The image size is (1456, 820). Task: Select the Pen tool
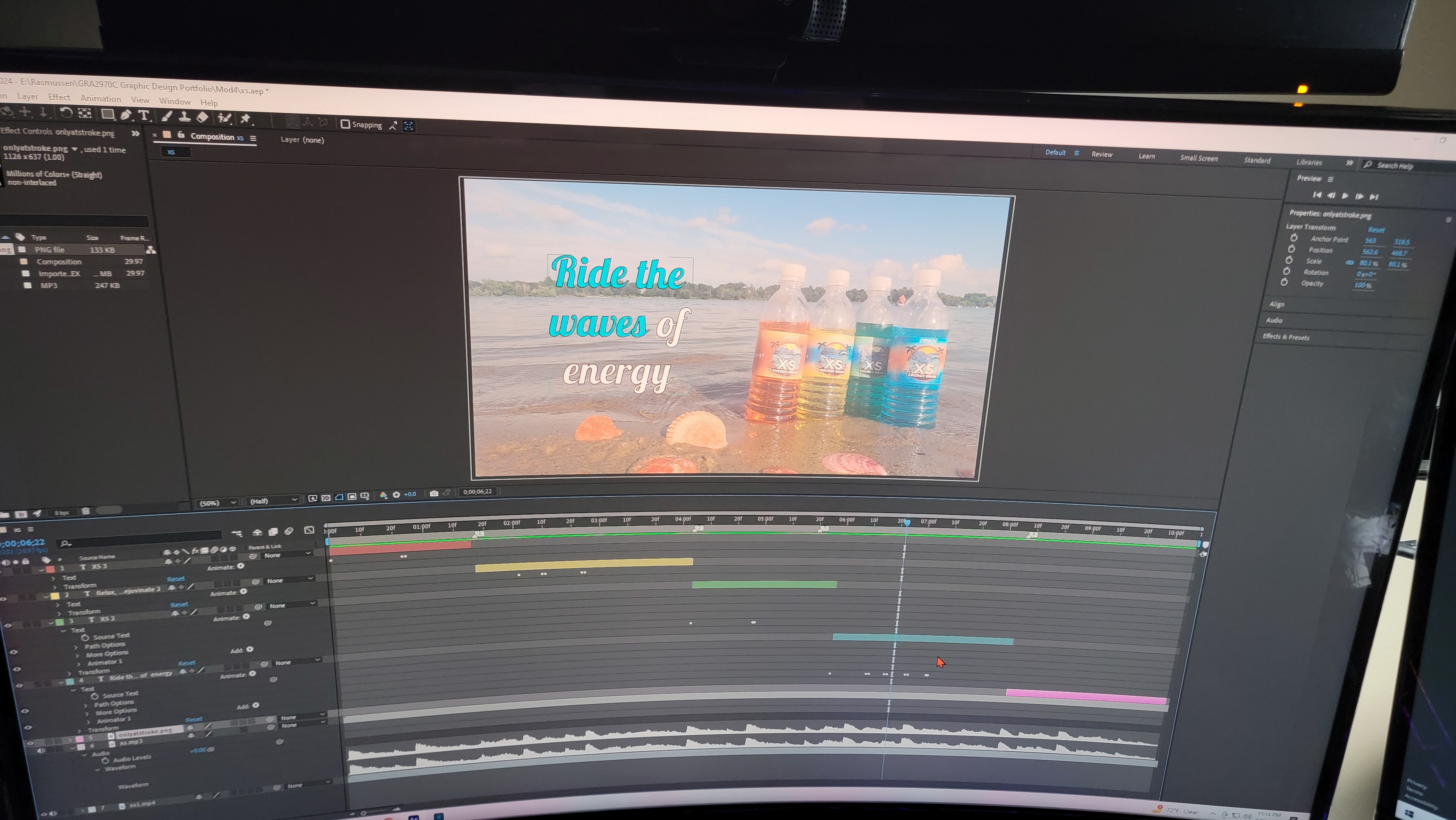tap(126, 115)
